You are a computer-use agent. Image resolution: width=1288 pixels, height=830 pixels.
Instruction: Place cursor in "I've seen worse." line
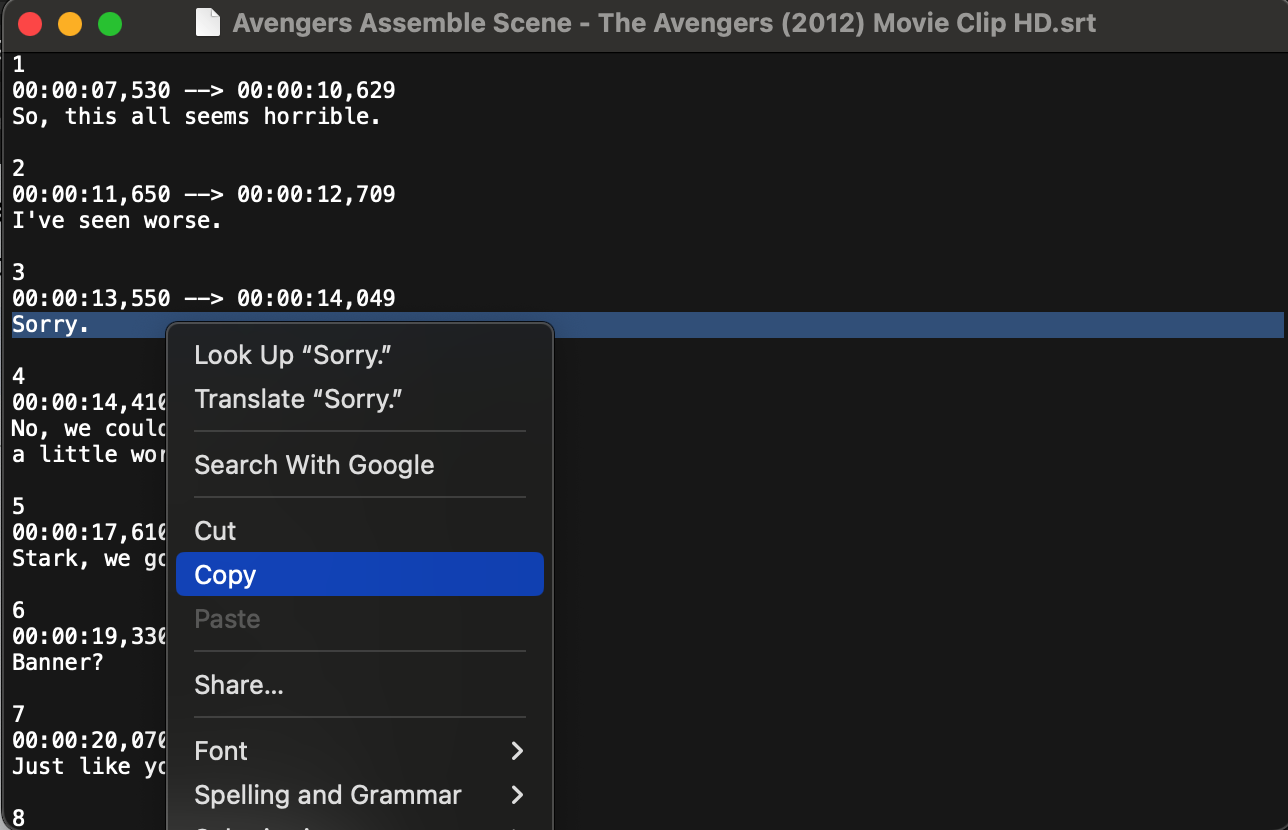pyautogui.click(x=116, y=220)
